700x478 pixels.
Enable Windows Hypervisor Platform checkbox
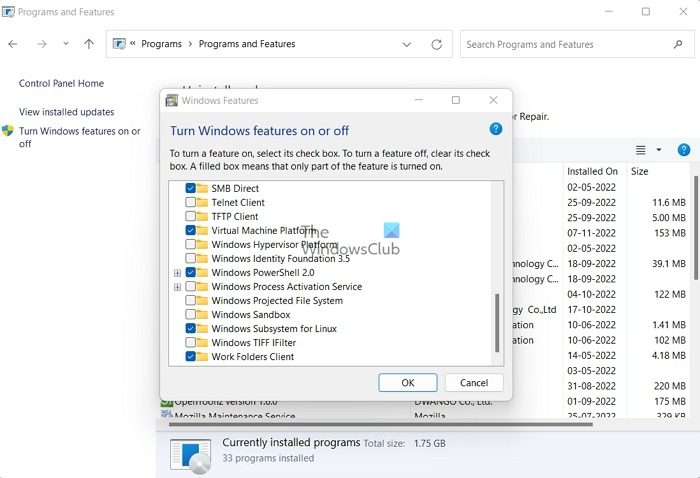(191, 245)
